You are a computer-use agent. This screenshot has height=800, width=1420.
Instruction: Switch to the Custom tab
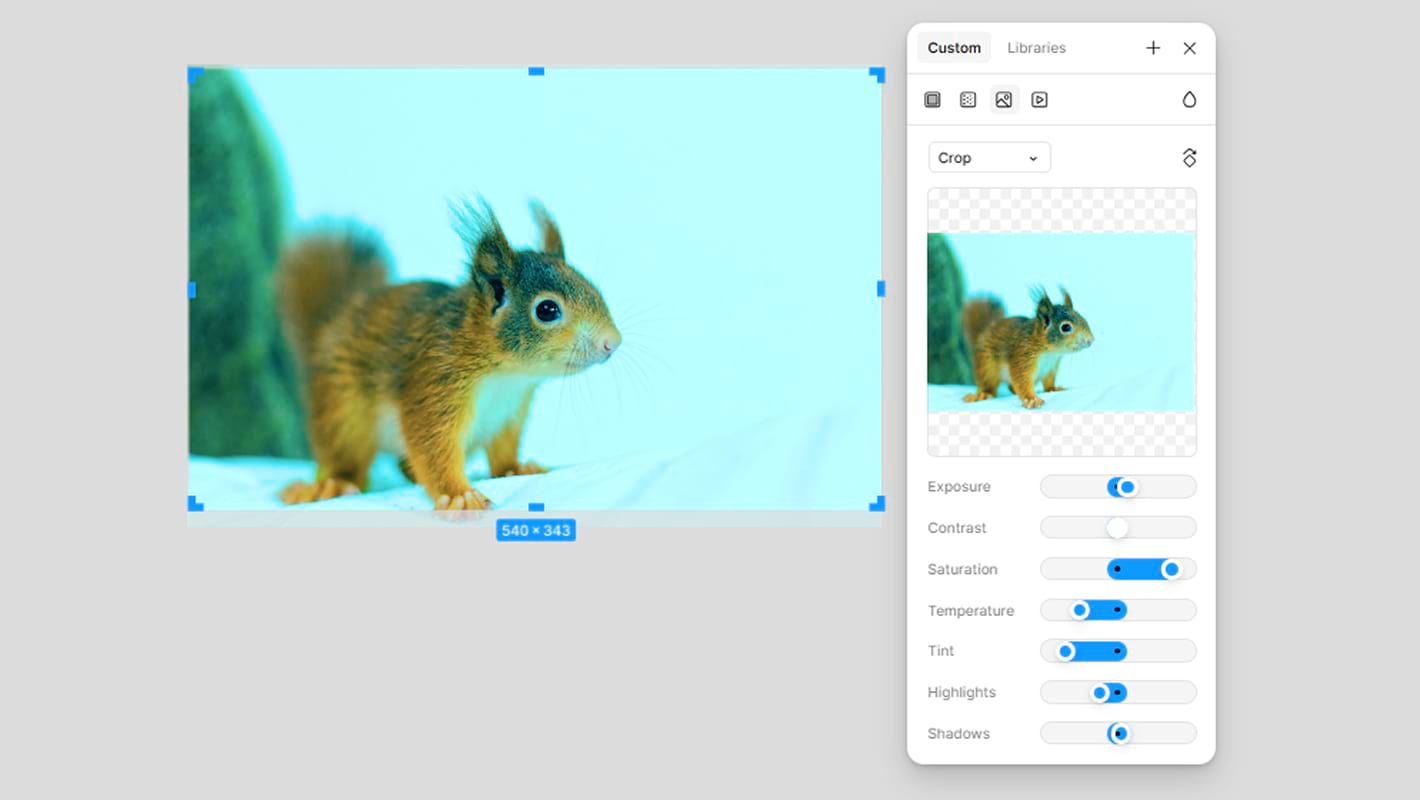[954, 48]
